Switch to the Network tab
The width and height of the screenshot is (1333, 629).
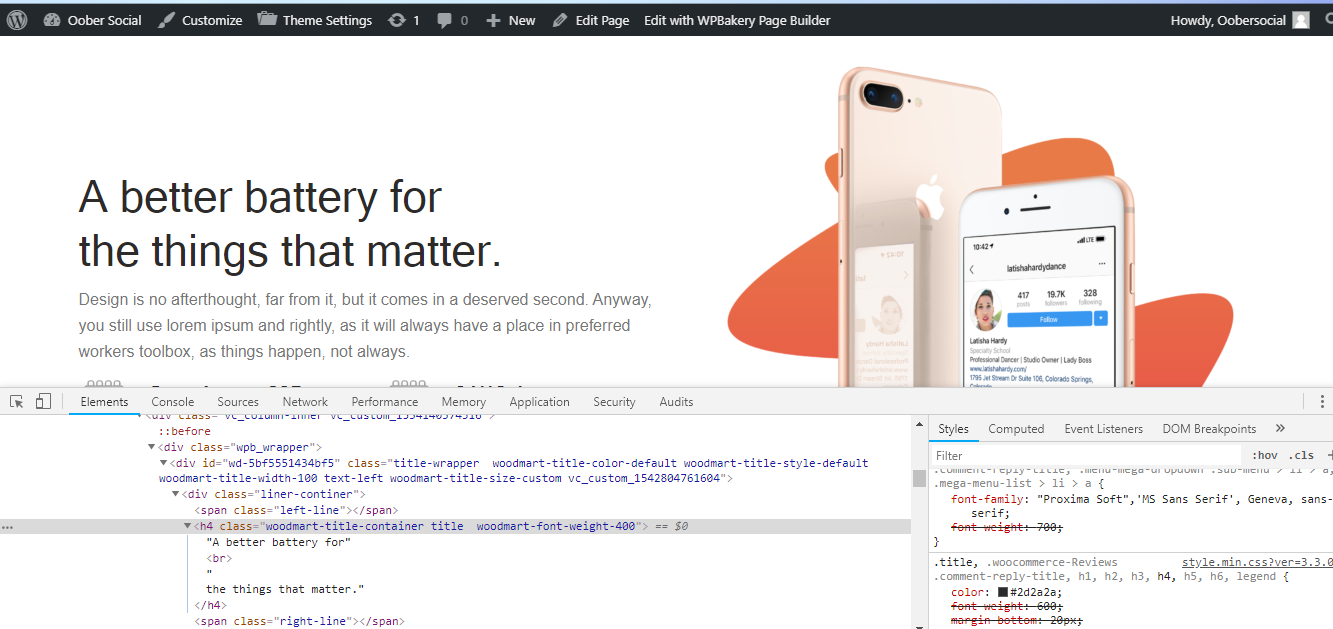(305, 402)
